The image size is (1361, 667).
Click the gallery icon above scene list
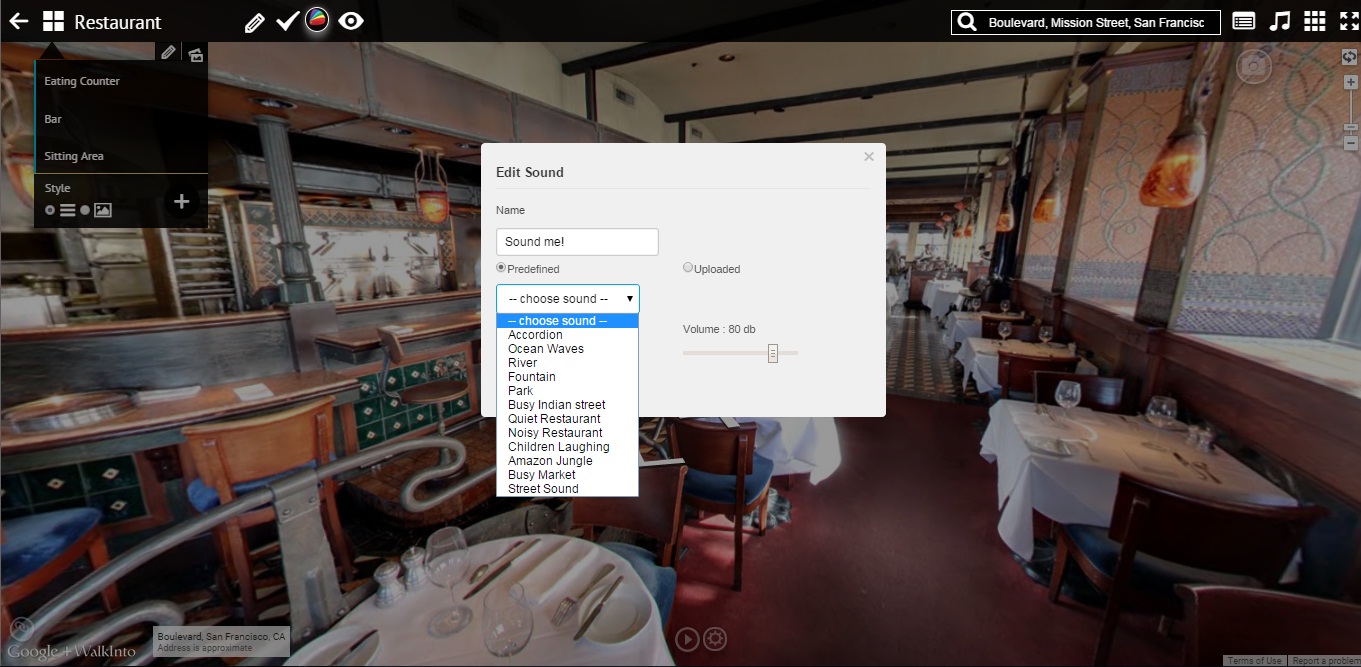196,54
